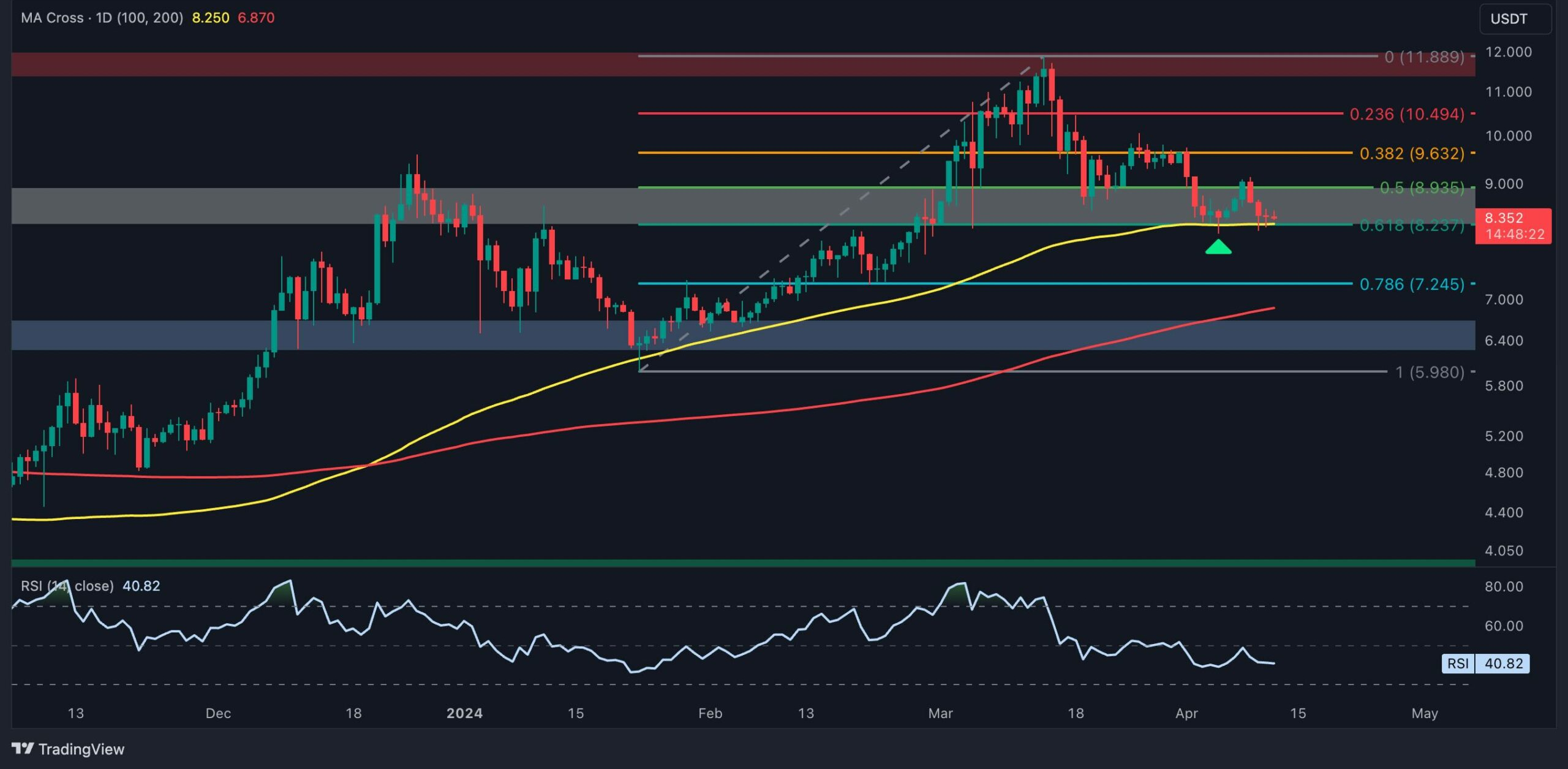This screenshot has width=1568, height=769.
Task: Click the 0.618 (8.237) Fibonacci label
Action: pyautogui.click(x=1412, y=225)
